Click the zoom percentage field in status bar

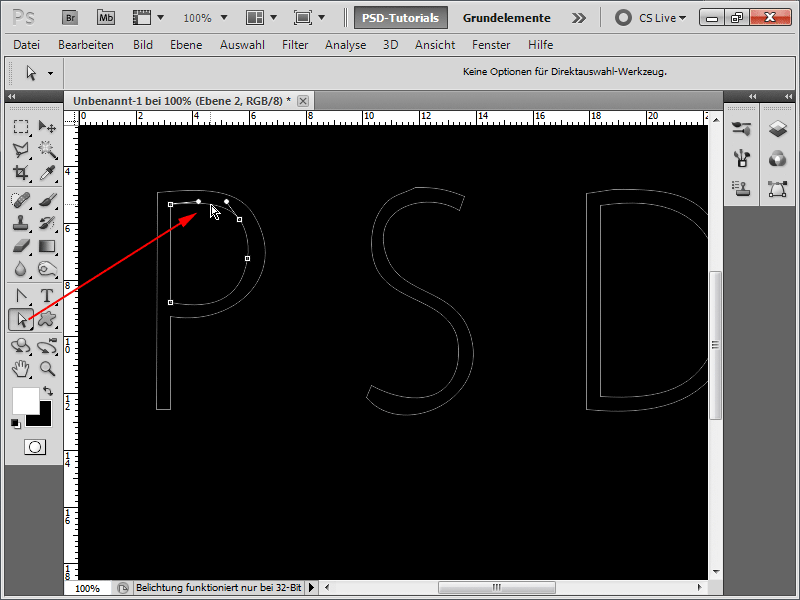(x=88, y=588)
